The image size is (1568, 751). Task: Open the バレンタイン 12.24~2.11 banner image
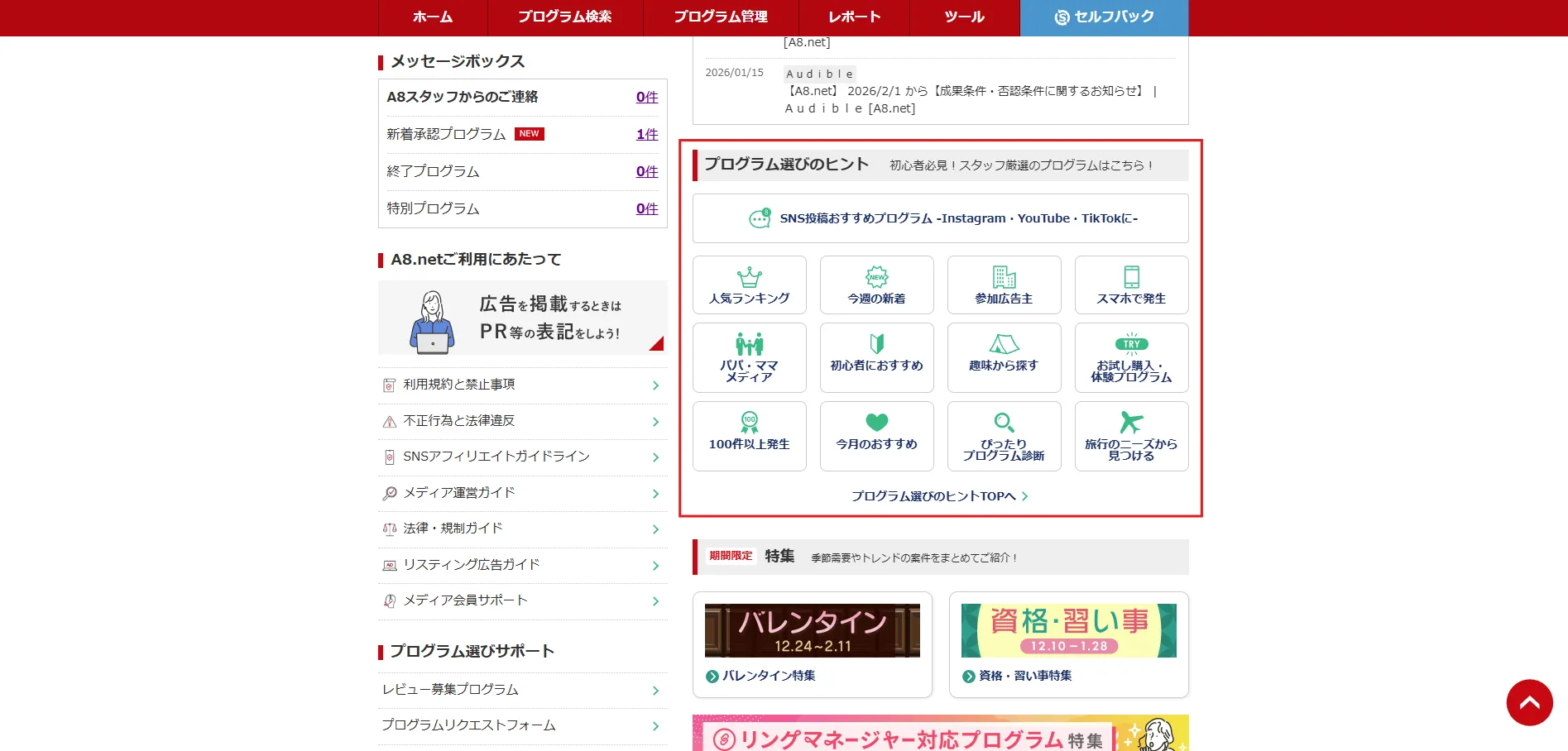[x=813, y=630]
